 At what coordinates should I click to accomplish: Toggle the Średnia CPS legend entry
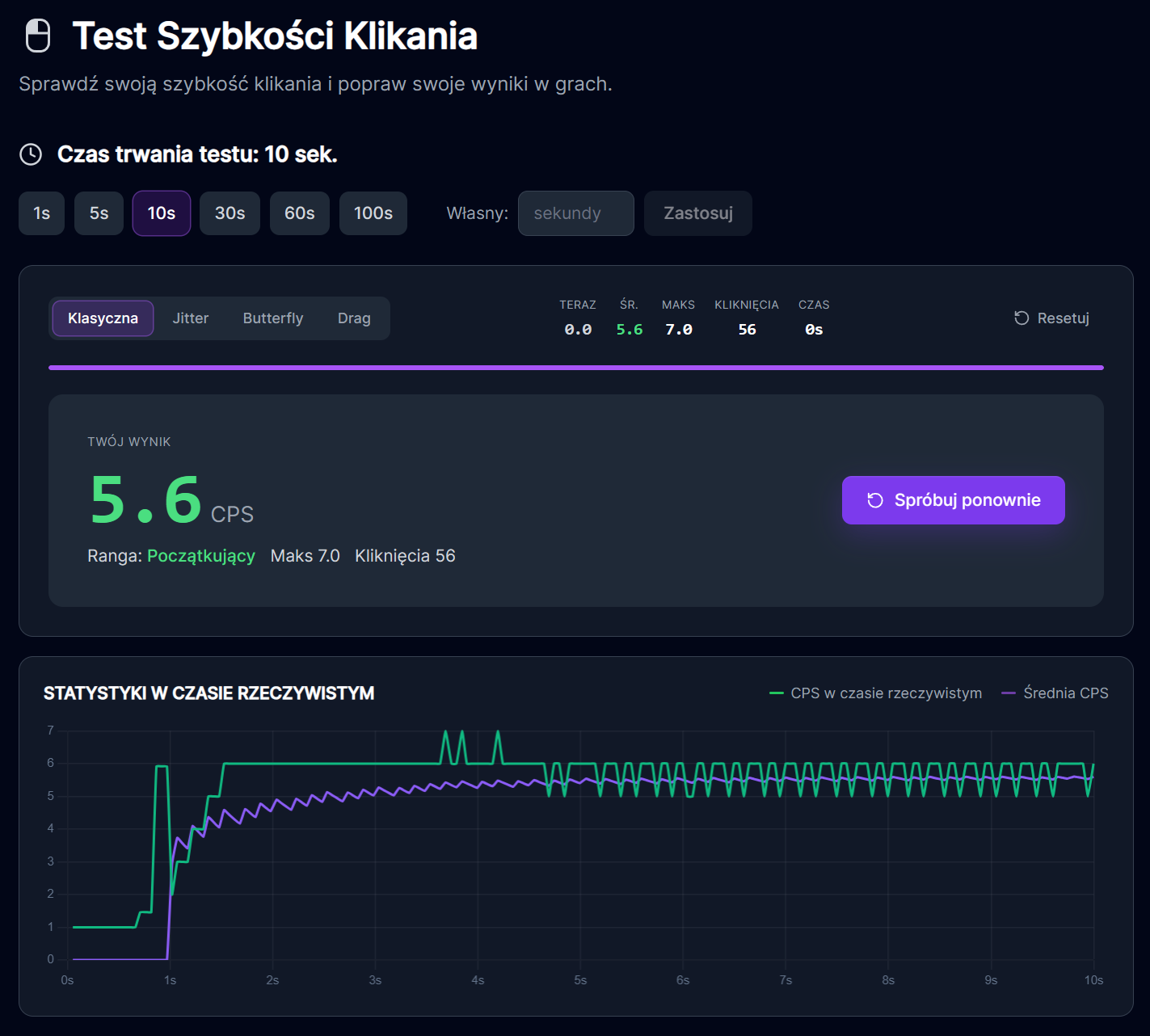click(1055, 693)
